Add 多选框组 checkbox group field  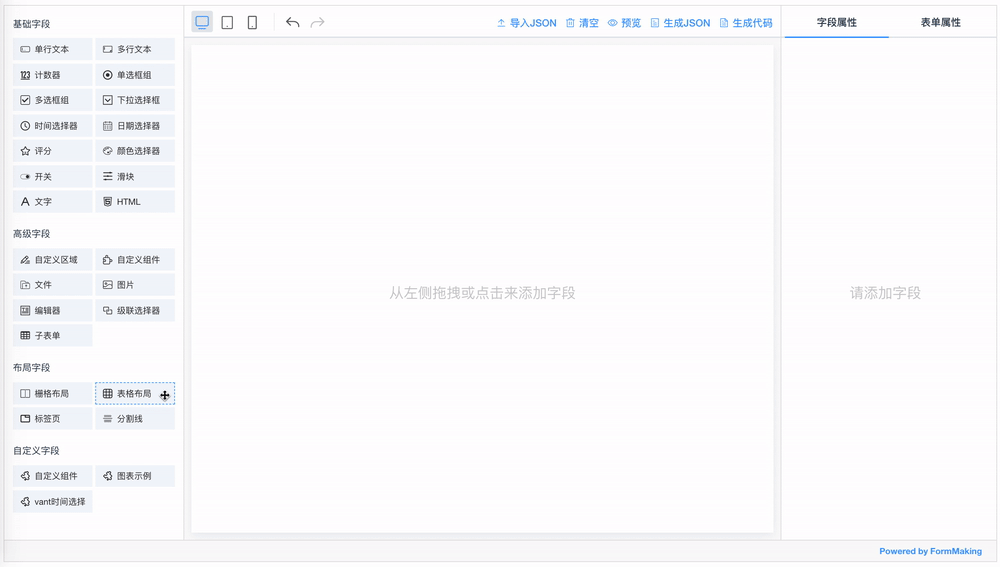point(52,100)
